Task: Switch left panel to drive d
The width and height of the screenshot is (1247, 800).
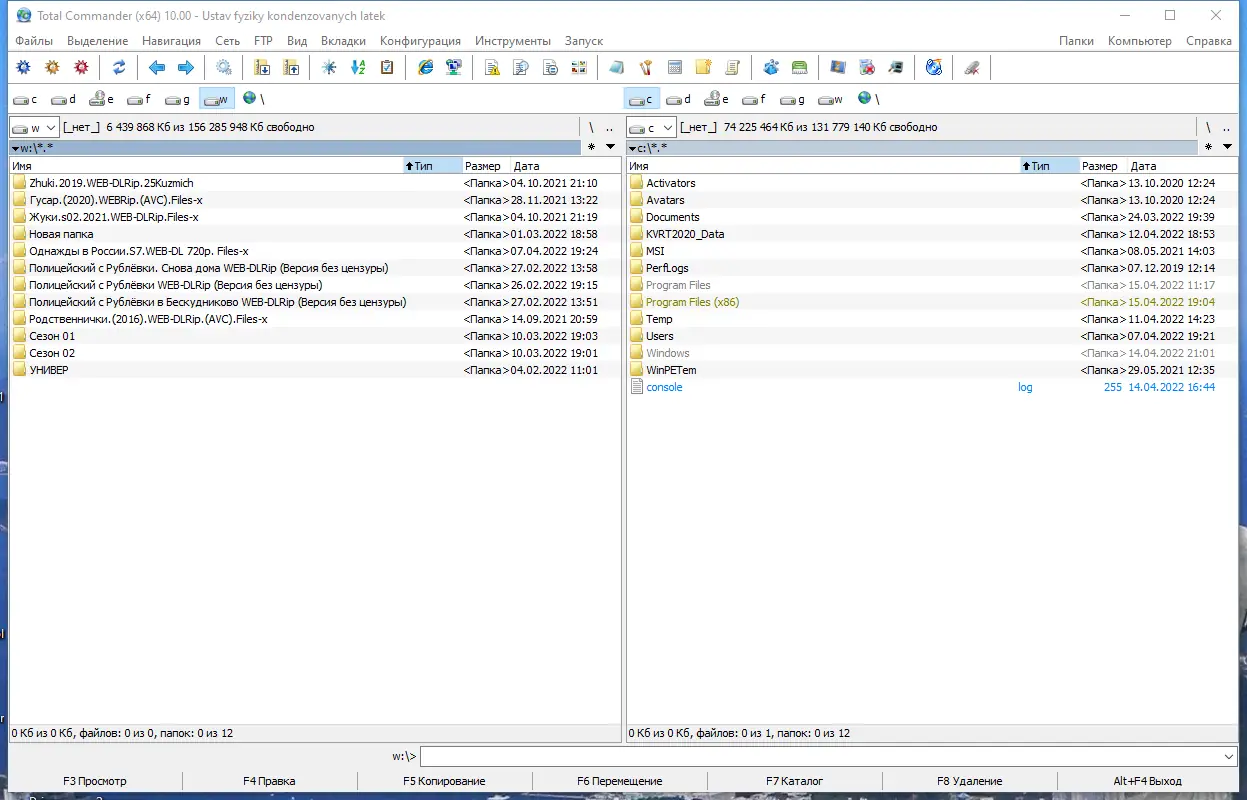Action: point(64,99)
